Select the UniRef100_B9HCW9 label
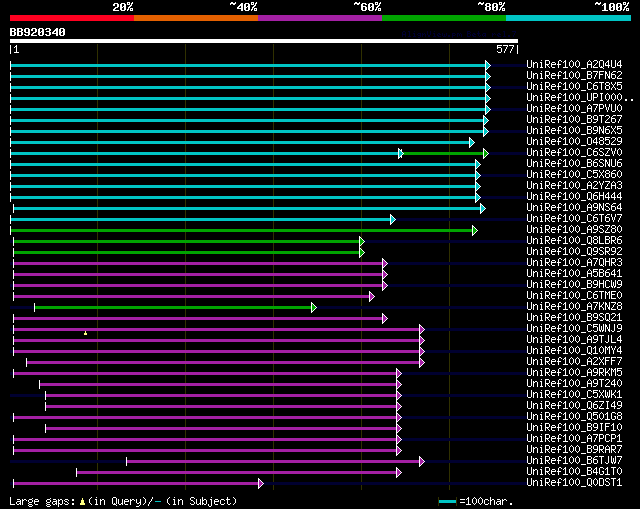The image size is (640, 509). [574, 285]
